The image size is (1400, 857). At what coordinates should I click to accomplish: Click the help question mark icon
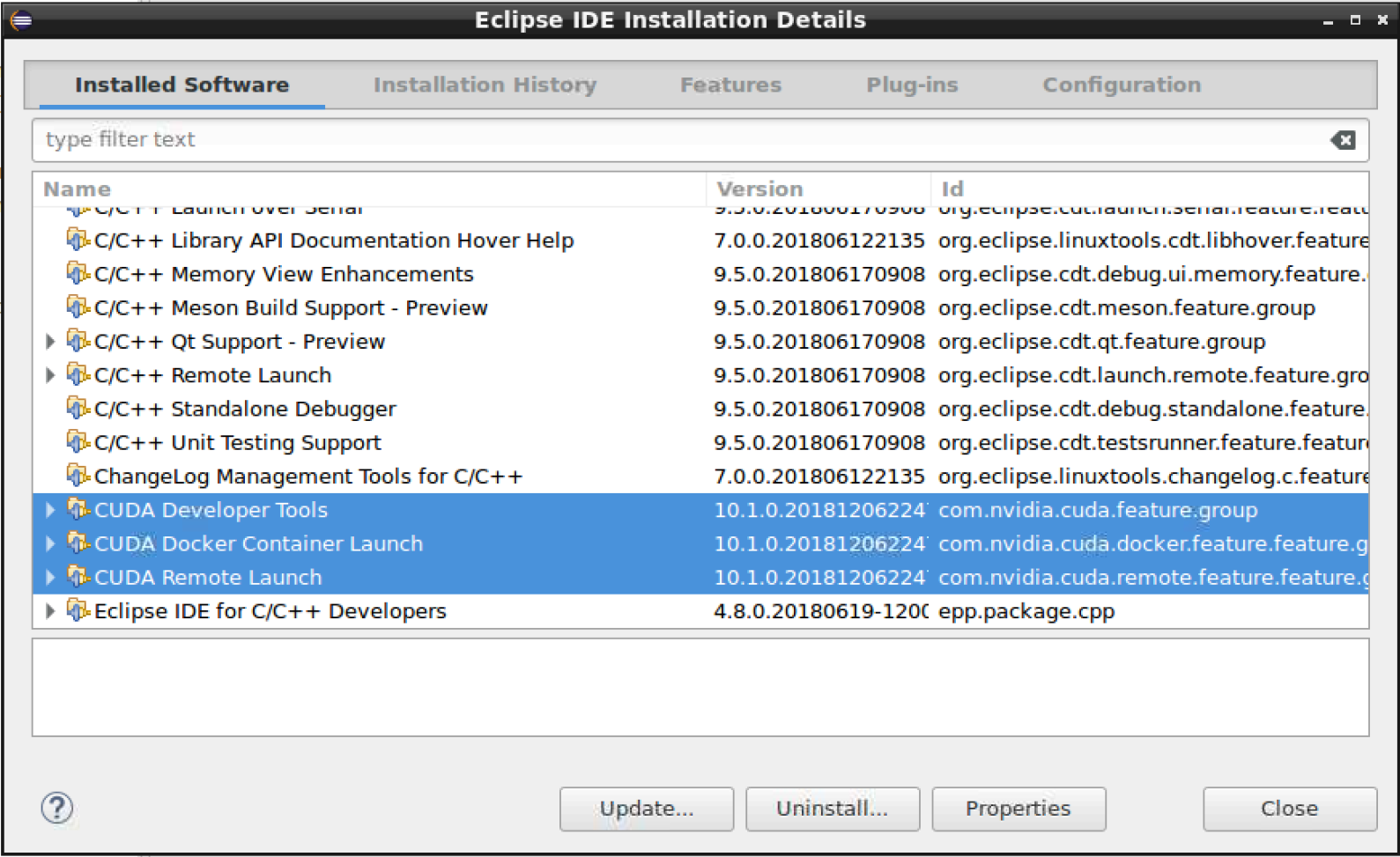pos(57,808)
